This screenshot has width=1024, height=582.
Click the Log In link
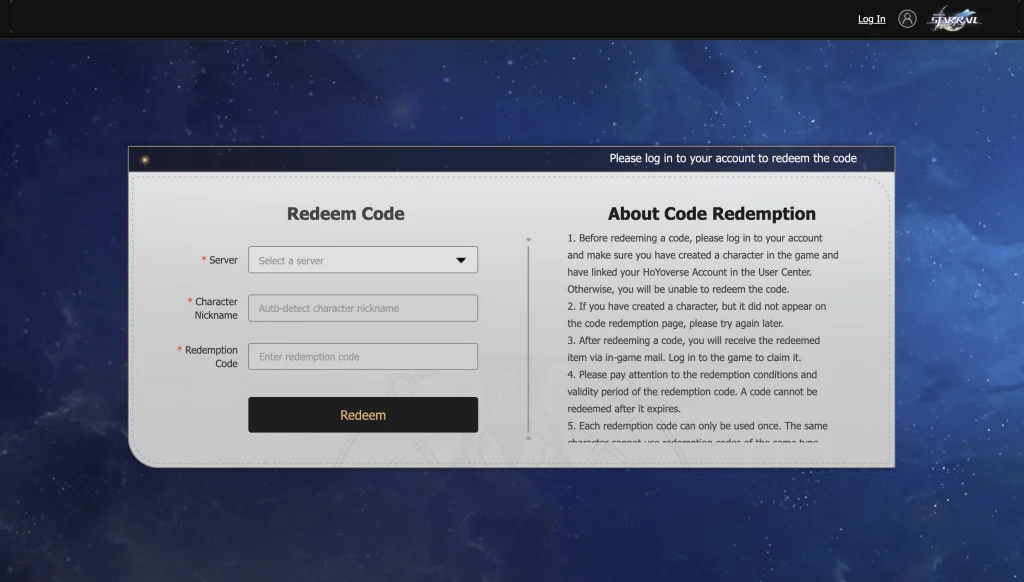tap(871, 19)
